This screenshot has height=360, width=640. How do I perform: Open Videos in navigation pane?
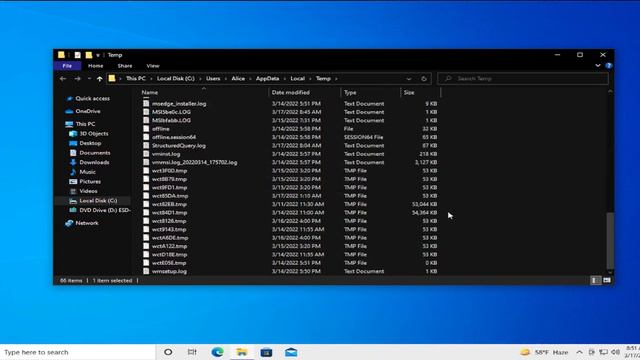pyautogui.click(x=88, y=191)
